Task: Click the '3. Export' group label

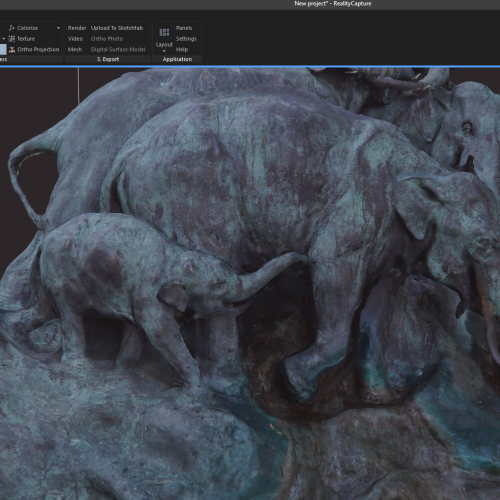Action: pos(108,59)
